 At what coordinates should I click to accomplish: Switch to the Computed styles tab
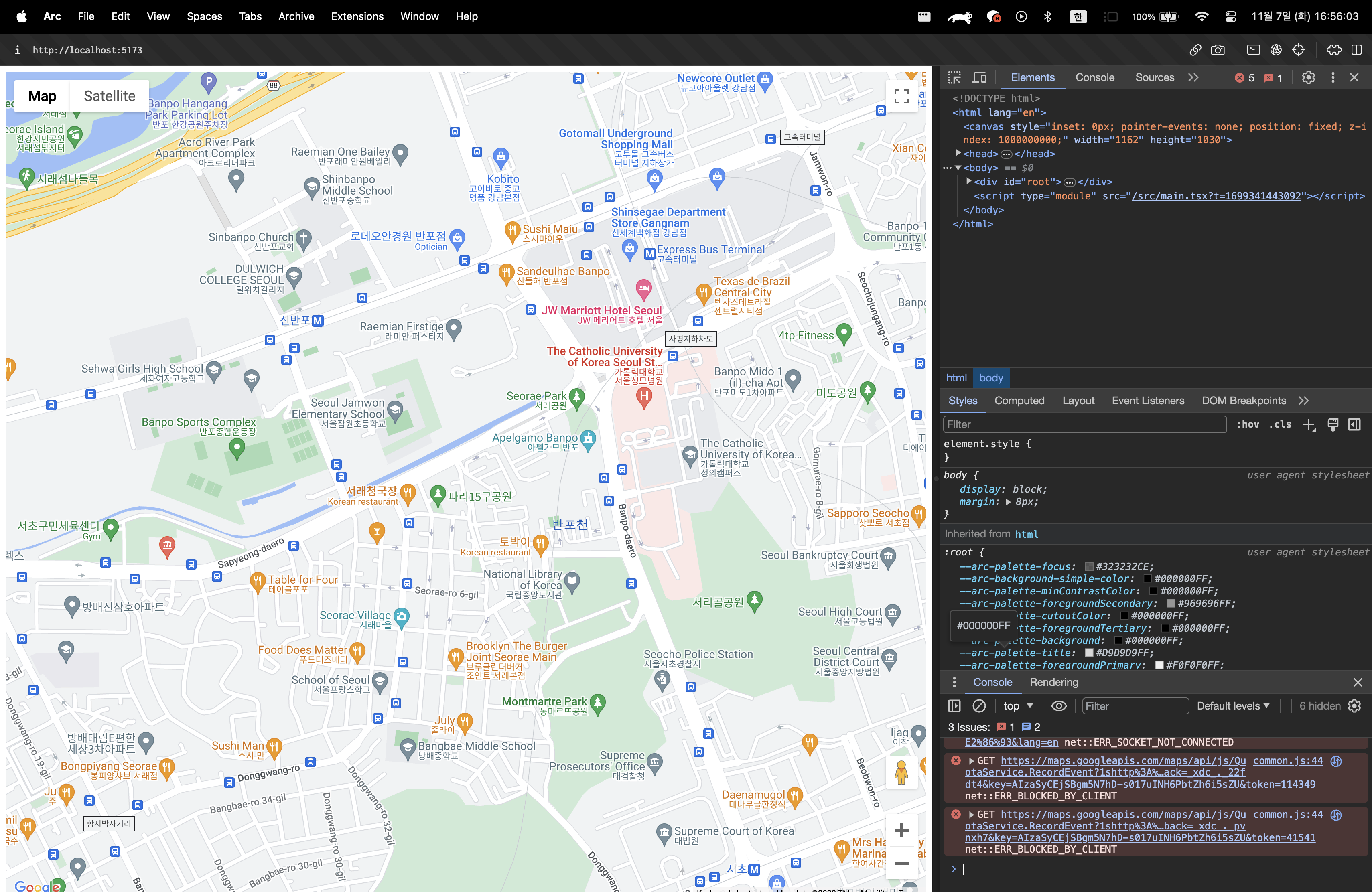pos(1019,401)
